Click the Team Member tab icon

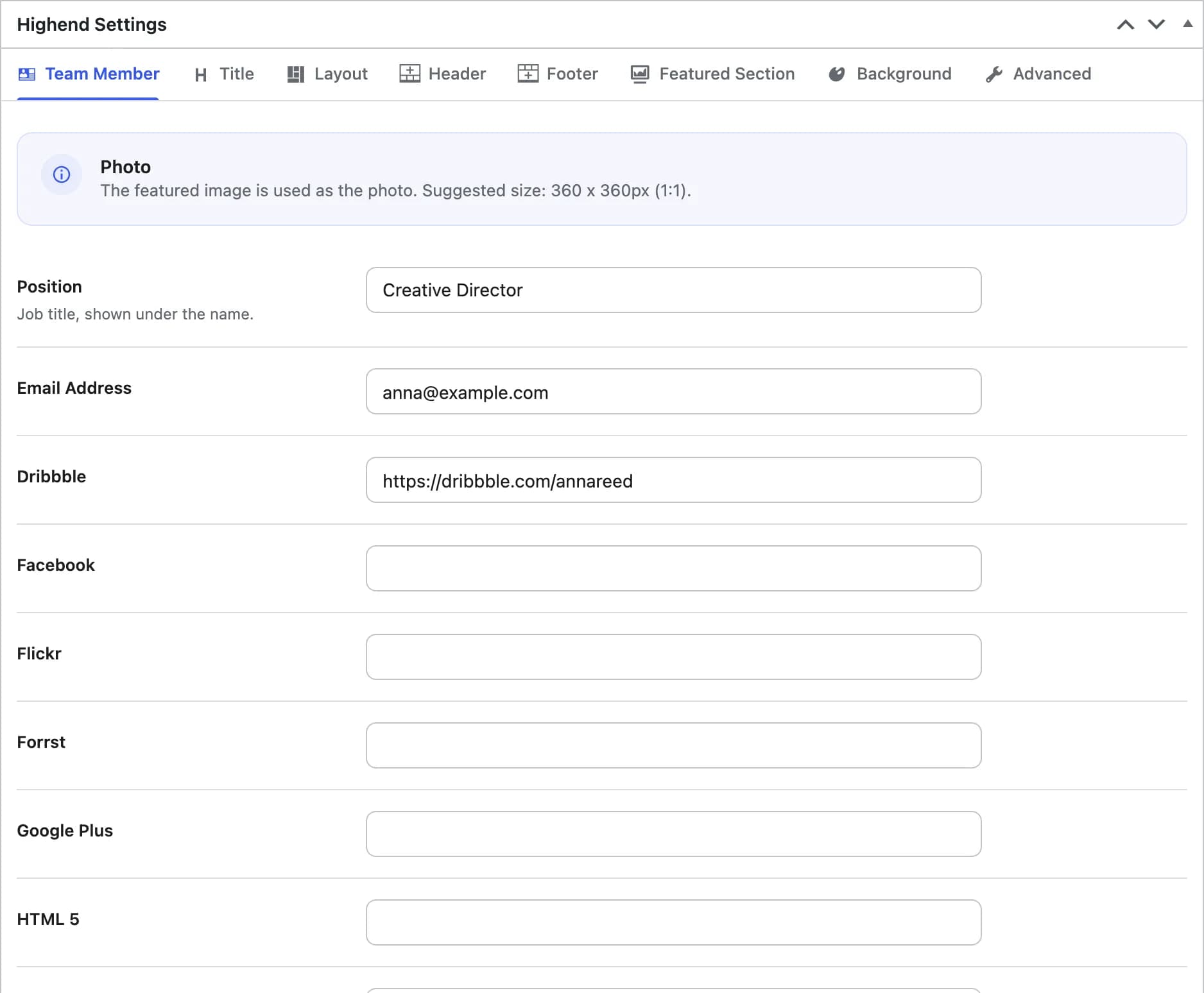[x=27, y=74]
